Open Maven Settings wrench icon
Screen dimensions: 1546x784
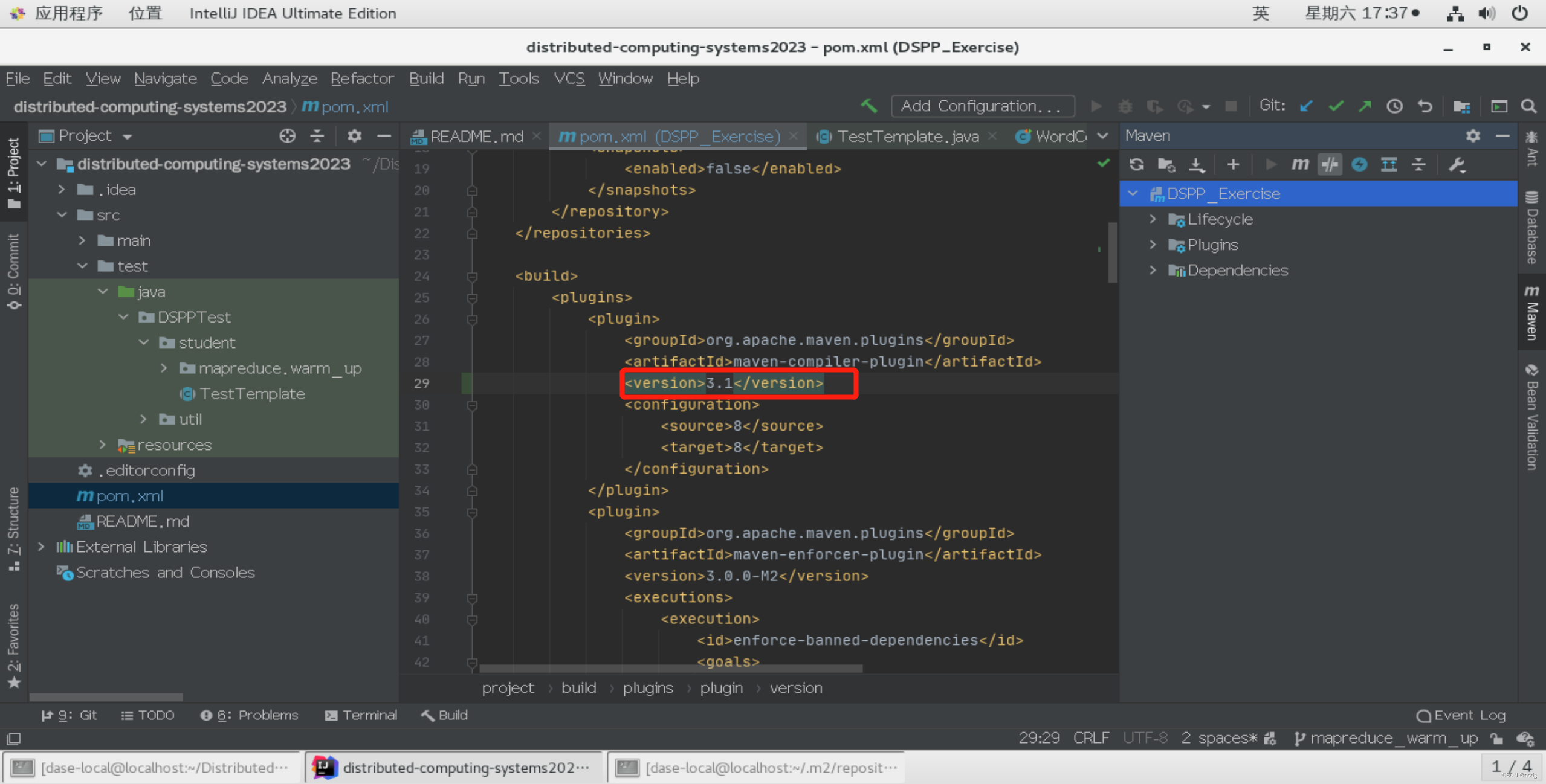pos(1457,164)
